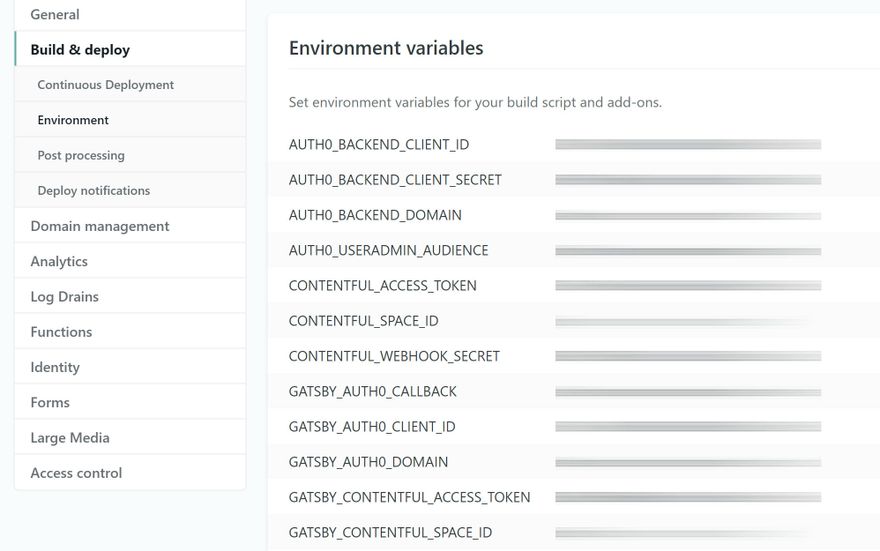The image size is (880, 551).
Task: Click the blurred CONTENTFUL_ACCESS_TOKEN value
Action: point(687,286)
